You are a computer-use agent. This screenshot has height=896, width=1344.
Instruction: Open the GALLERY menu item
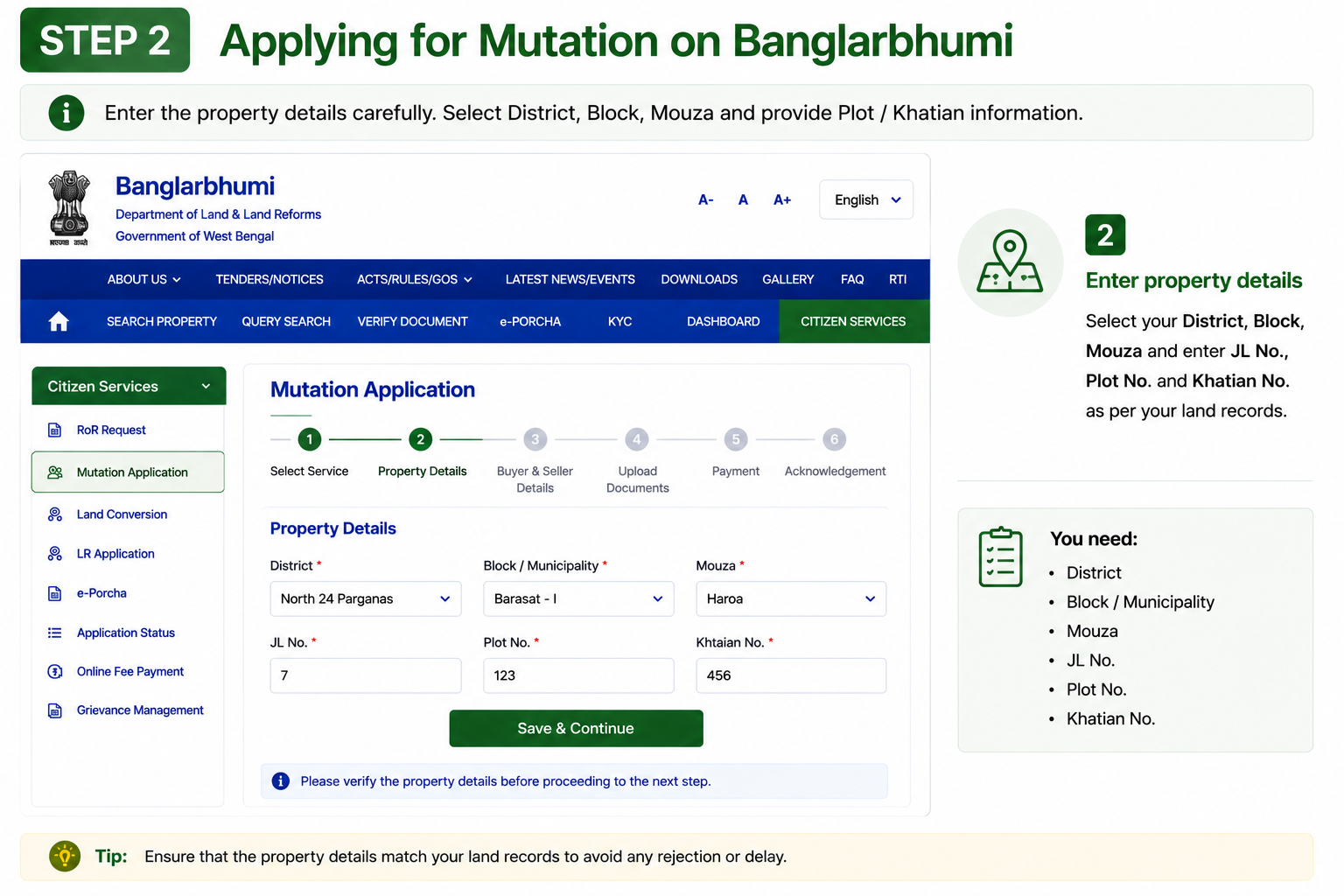pos(788,280)
